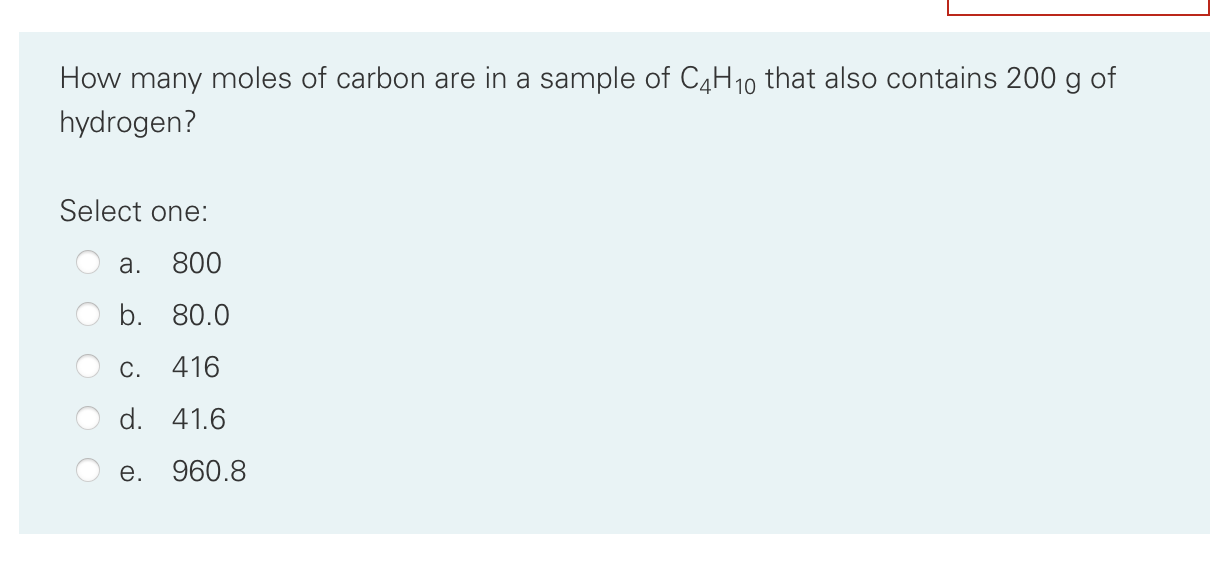The height and width of the screenshot is (588, 1226).
Task: Click the word hydrogen in the question
Action: click(x=125, y=123)
